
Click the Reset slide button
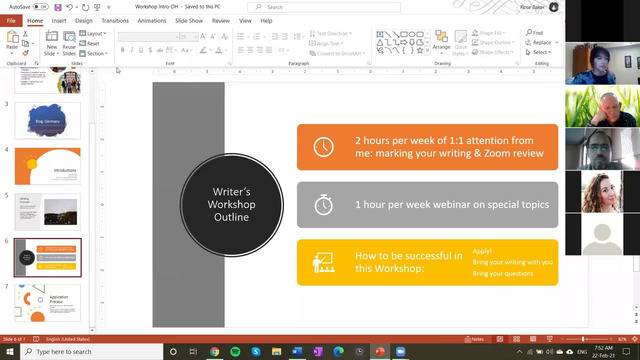point(89,43)
